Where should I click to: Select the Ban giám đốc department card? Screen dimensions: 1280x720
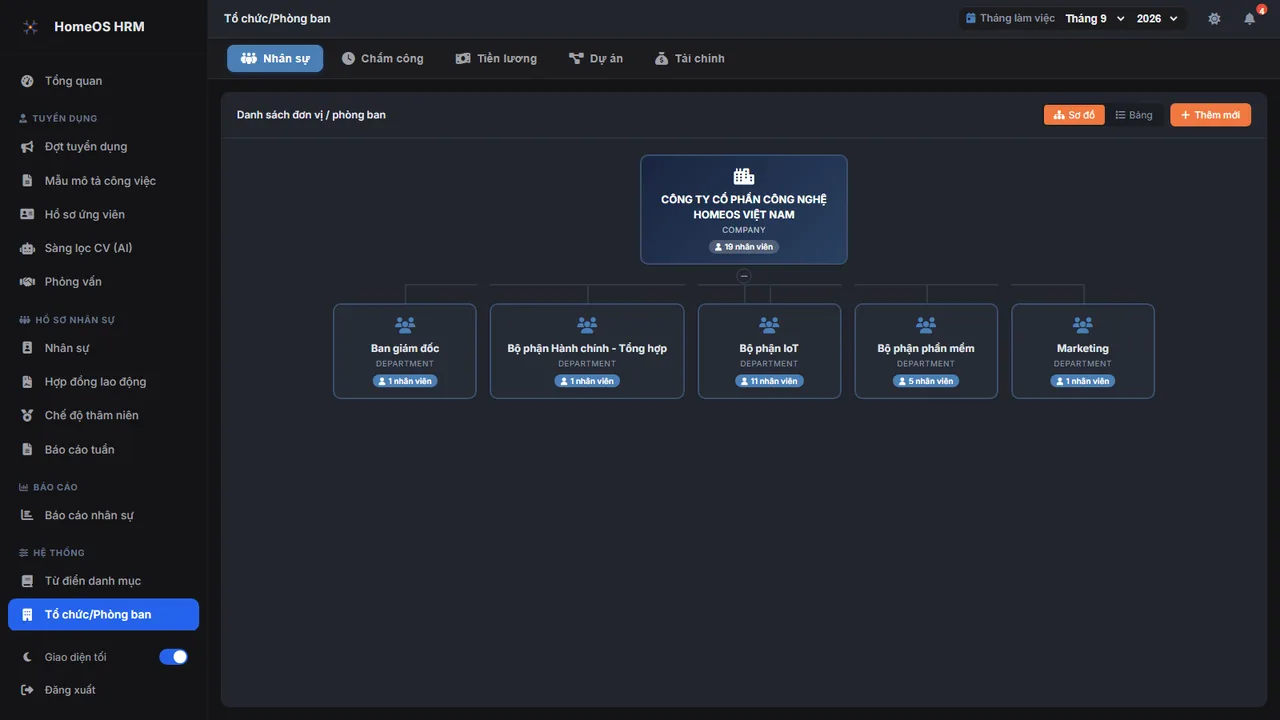tap(405, 351)
